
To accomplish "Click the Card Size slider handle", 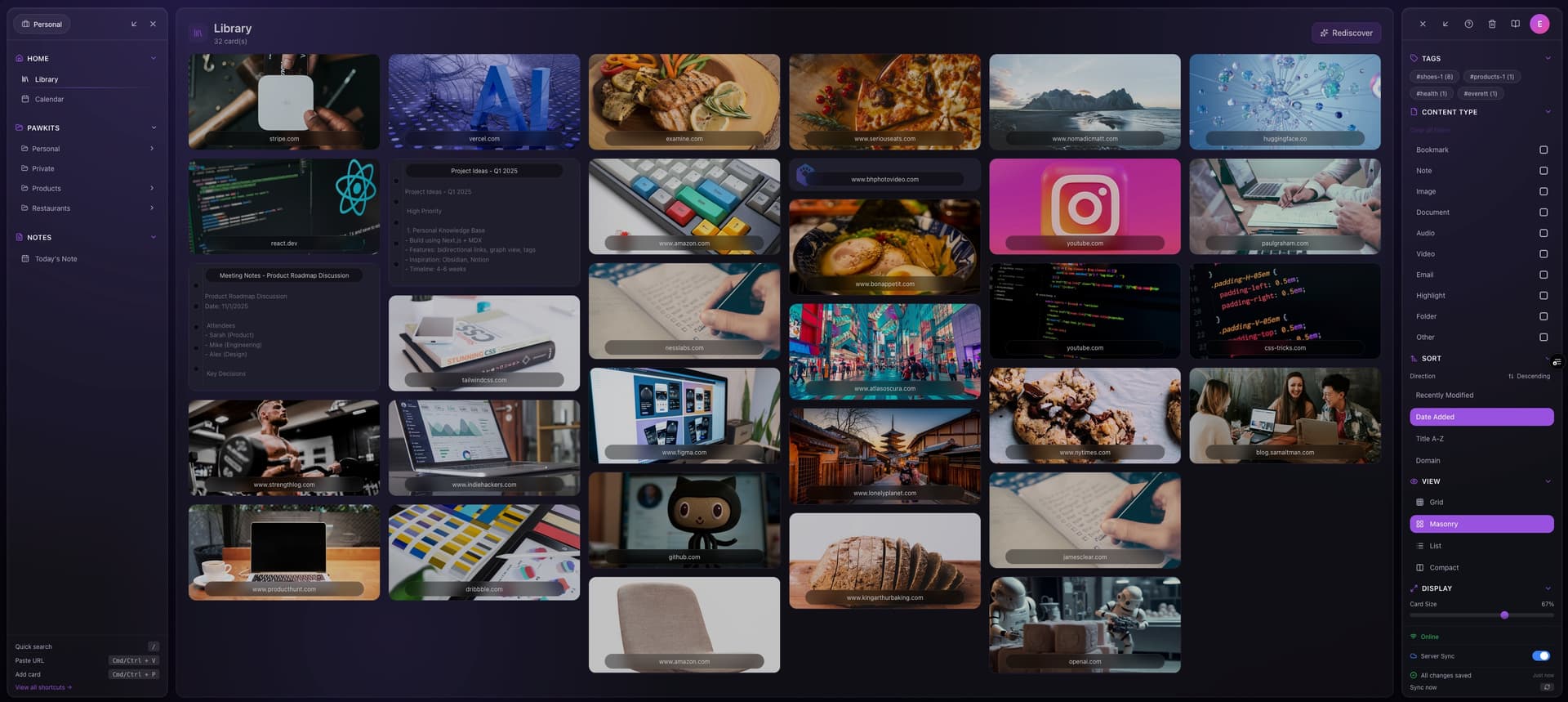I will pyautogui.click(x=1504, y=615).
